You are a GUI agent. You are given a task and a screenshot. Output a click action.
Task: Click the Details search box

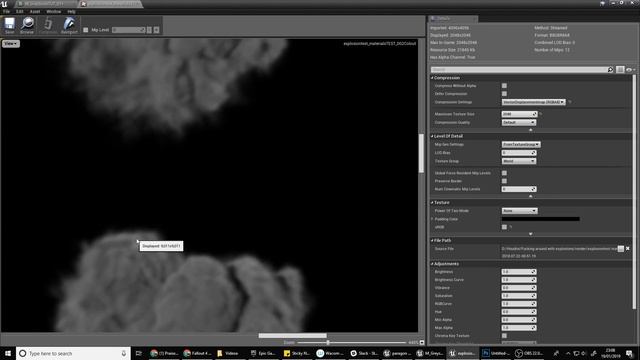pyautogui.click(x=519, y=70)
